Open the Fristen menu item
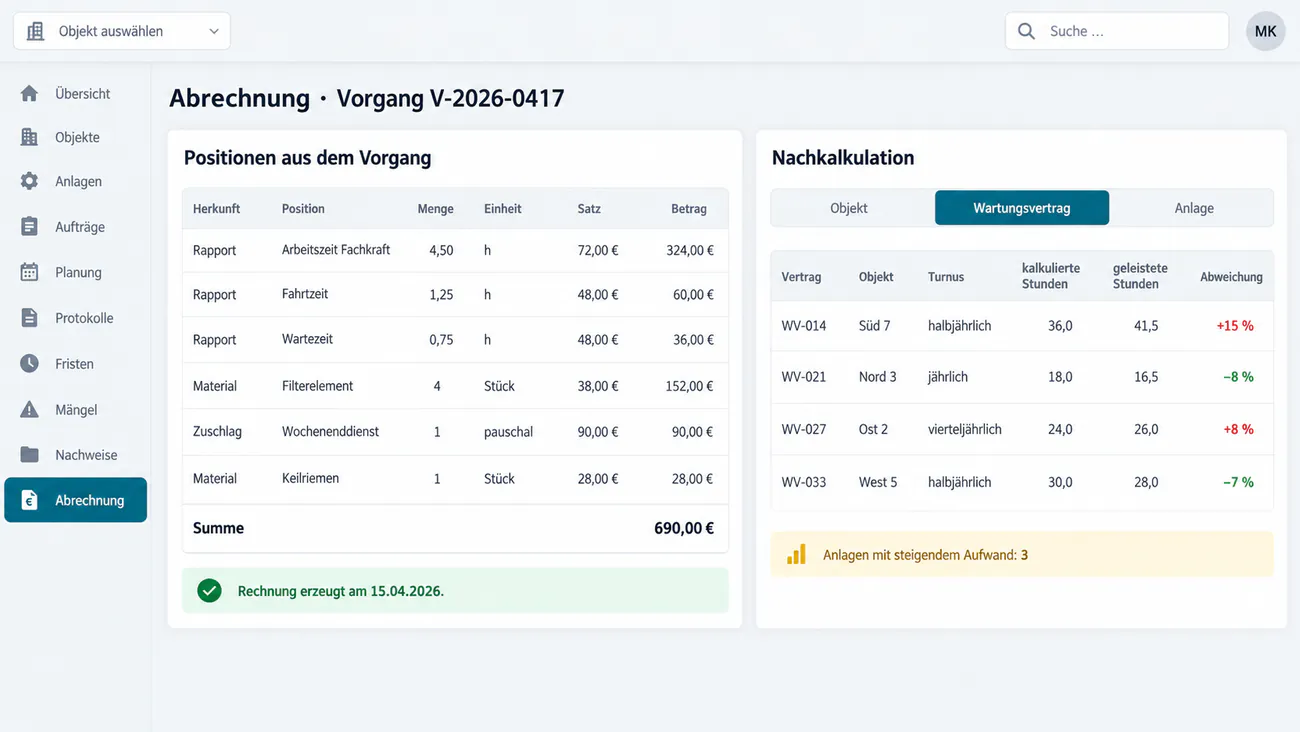The width and height of the screenshot is (1300, 732). click(x=76, y=364)
